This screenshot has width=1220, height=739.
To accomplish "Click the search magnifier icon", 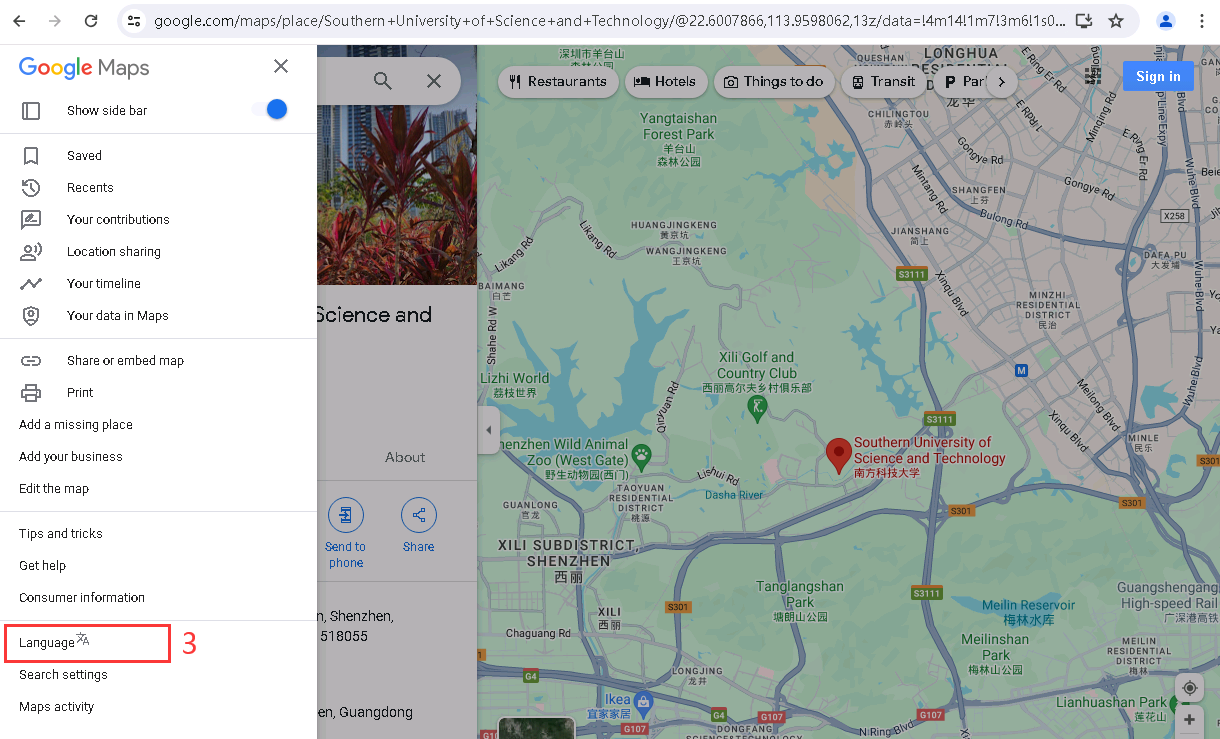I will point(383,81).
